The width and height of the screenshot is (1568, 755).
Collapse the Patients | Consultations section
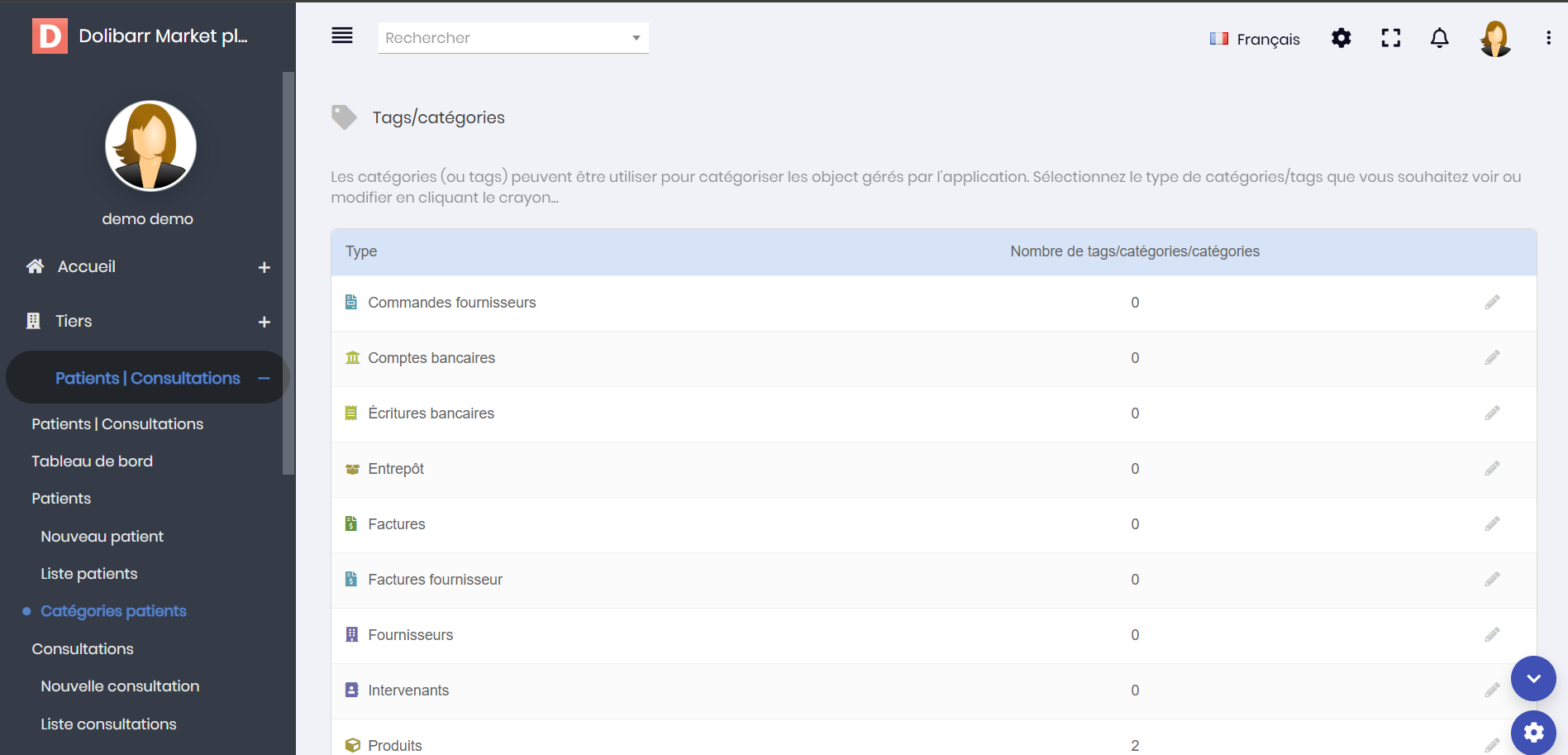264,378
